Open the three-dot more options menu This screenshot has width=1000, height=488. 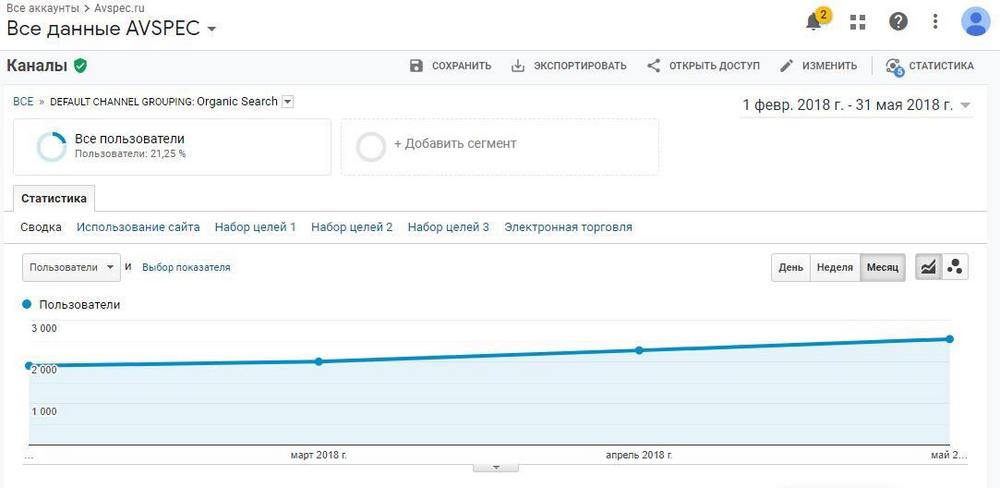(935, 22)
